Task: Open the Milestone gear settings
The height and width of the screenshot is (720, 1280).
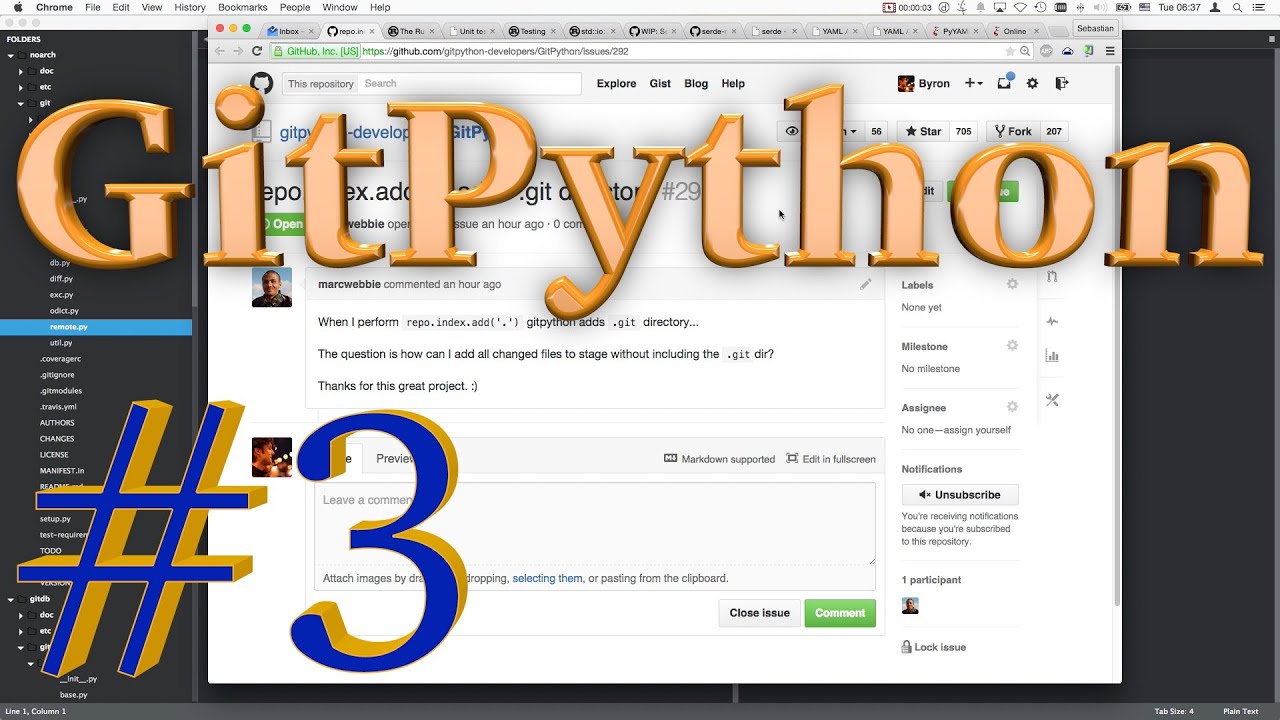Action: point(1012,345)
